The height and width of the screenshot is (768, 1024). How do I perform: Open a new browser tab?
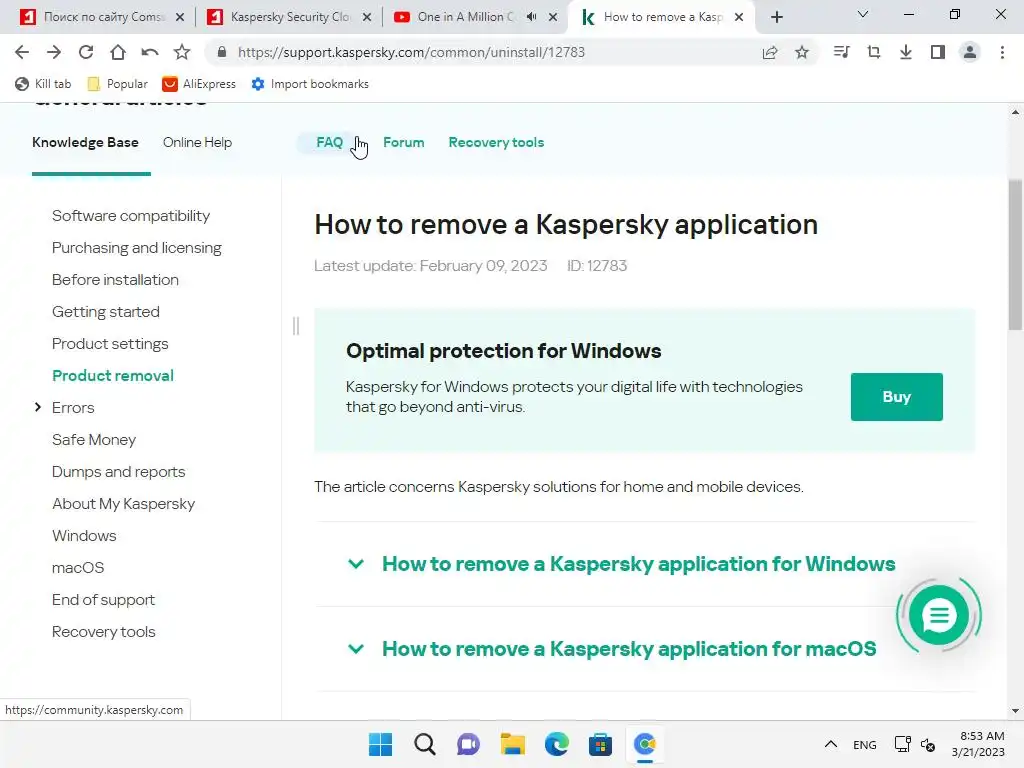point(776,17)
